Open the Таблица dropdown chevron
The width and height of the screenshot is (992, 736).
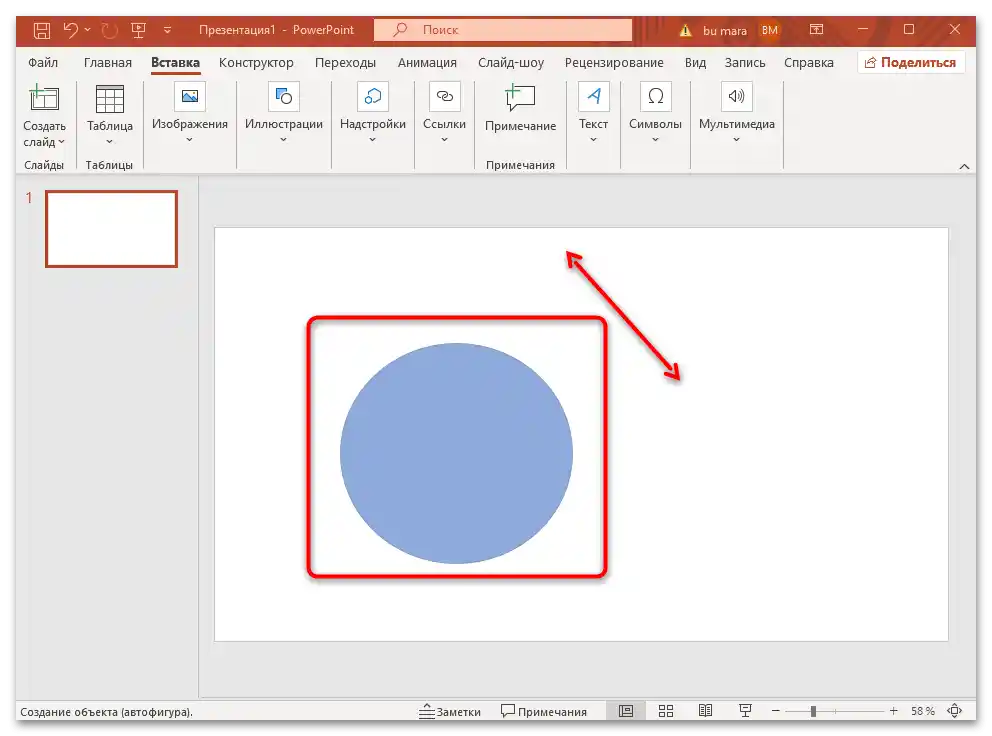click(109, 143)
